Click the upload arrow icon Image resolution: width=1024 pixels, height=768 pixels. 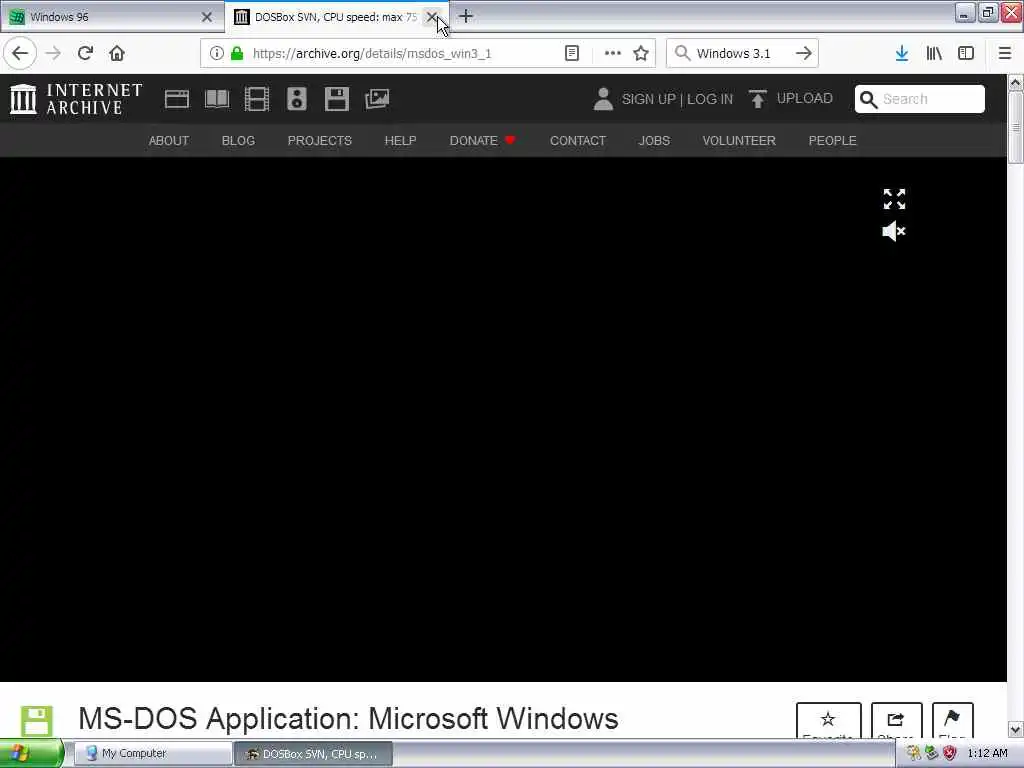[758, 99]
